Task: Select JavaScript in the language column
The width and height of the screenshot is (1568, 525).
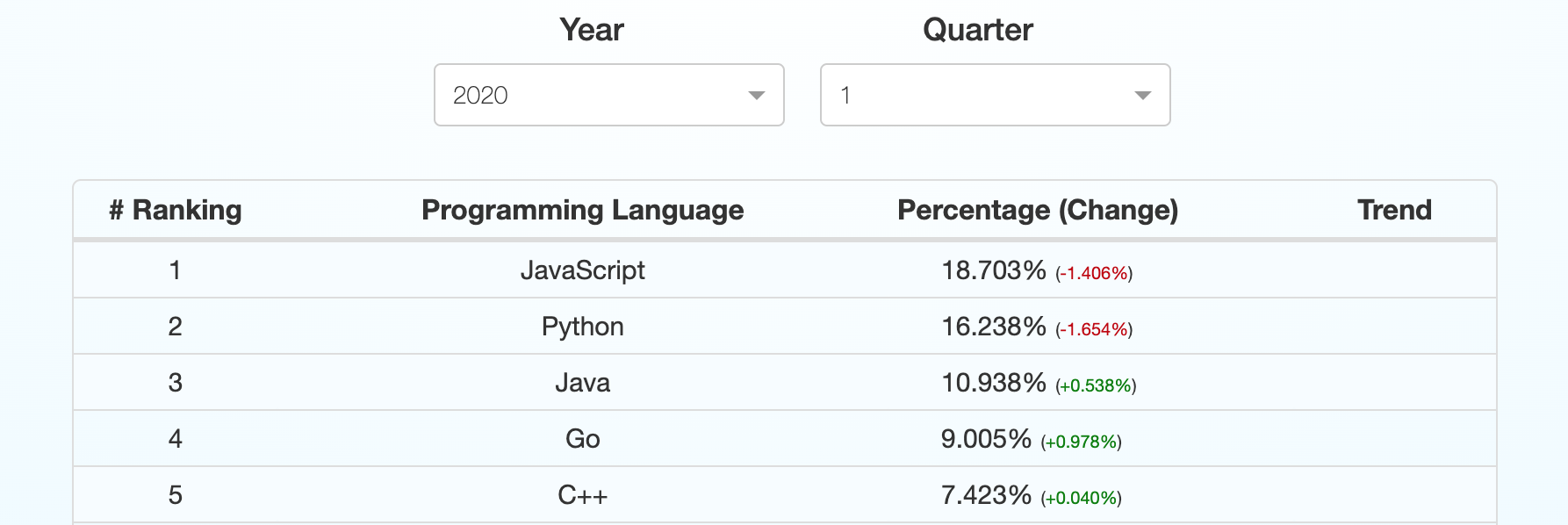Action: [582, 270]
